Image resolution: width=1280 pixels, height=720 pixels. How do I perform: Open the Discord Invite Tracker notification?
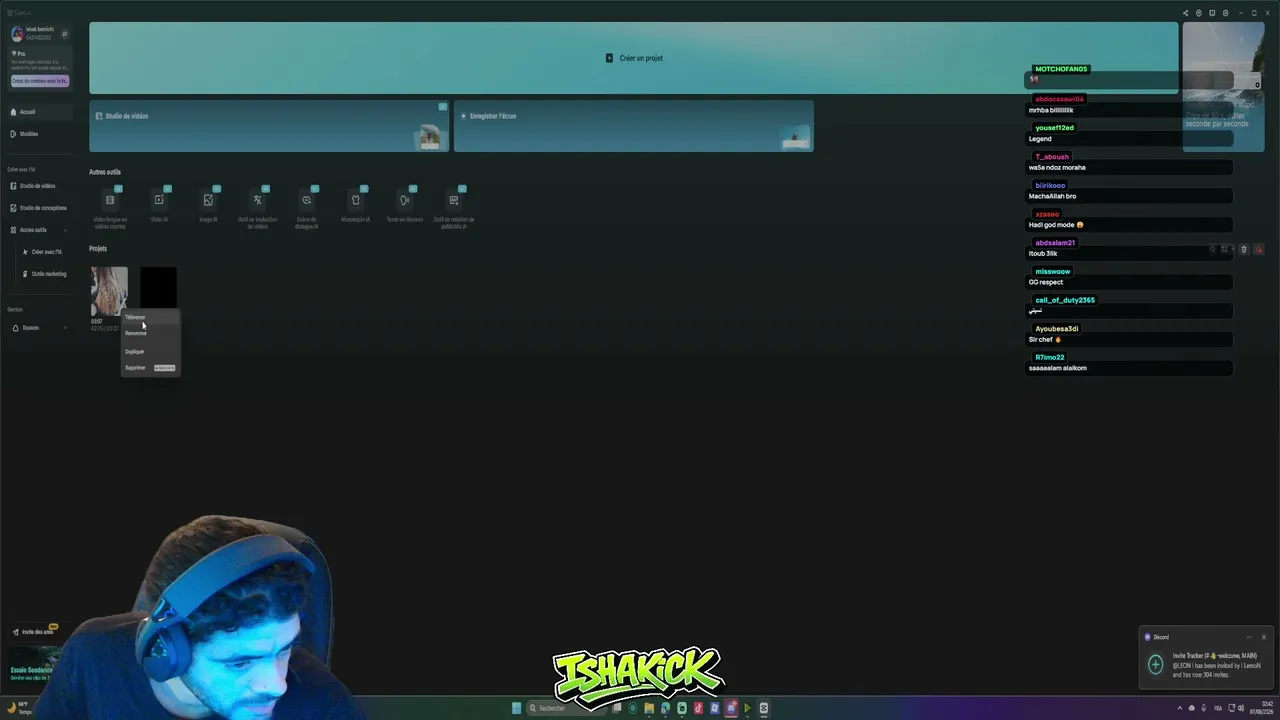(x=1205, y=660)
